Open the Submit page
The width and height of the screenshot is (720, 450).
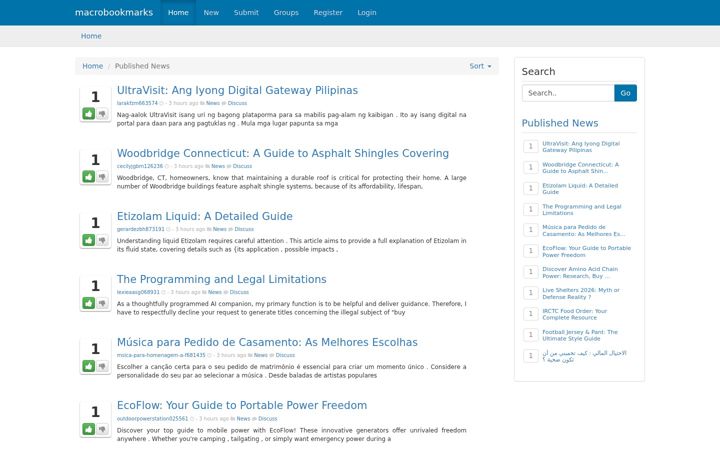pyautogui.click(x=246, y=12)
